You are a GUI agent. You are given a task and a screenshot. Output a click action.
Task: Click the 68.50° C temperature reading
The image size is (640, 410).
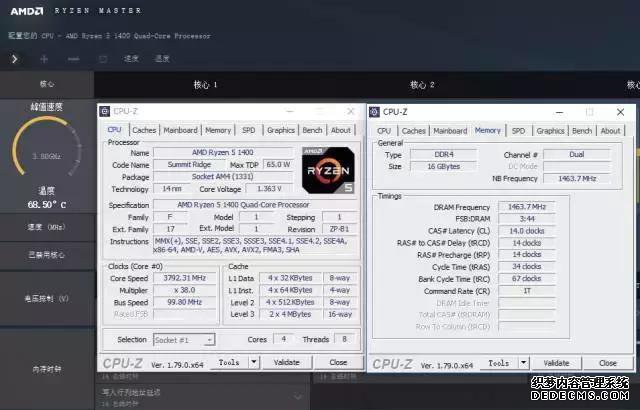point(47,204)
